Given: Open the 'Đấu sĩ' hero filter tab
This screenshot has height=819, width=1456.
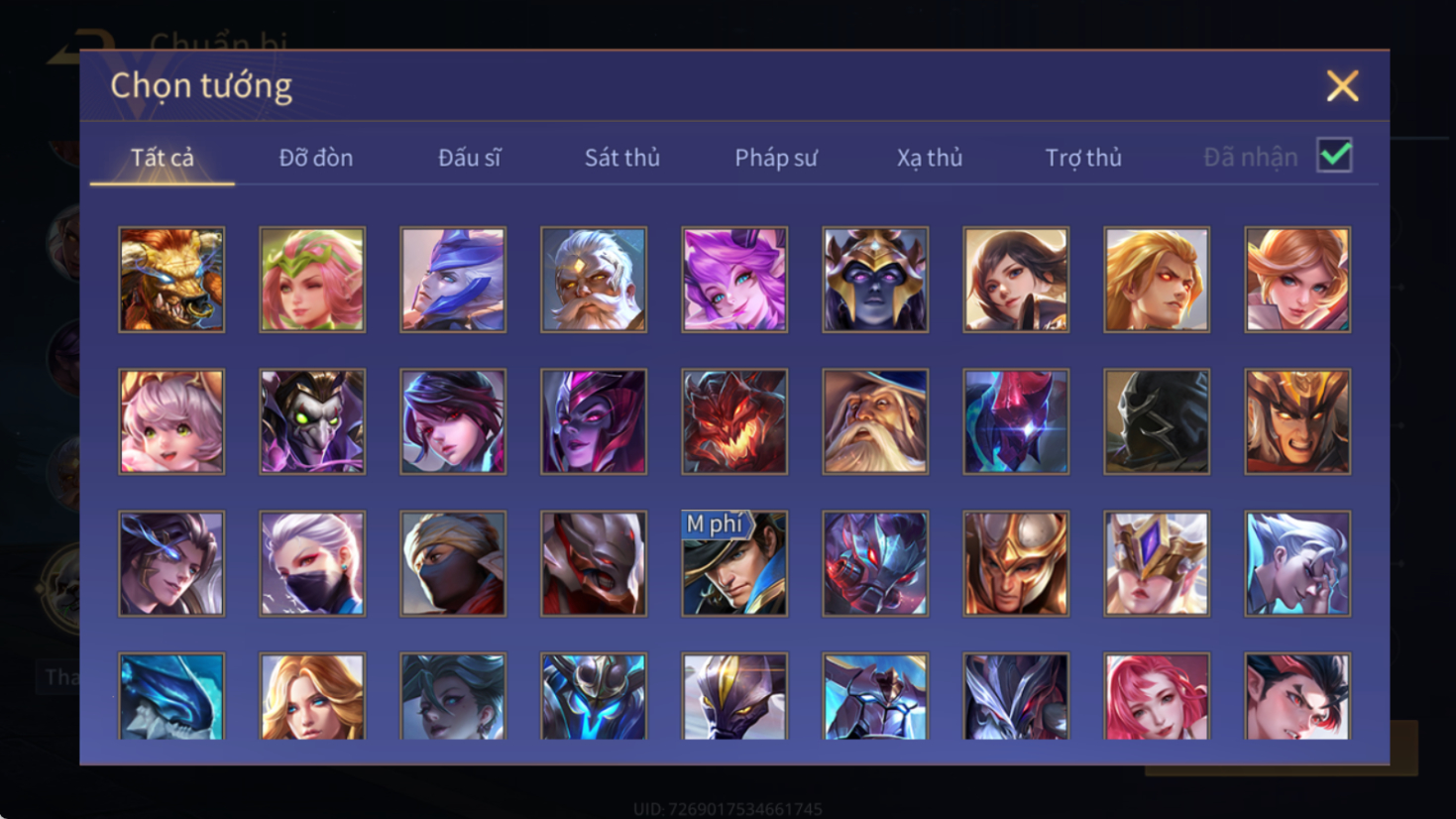Looking at the screenshot, I should click(x=470, y=158).
